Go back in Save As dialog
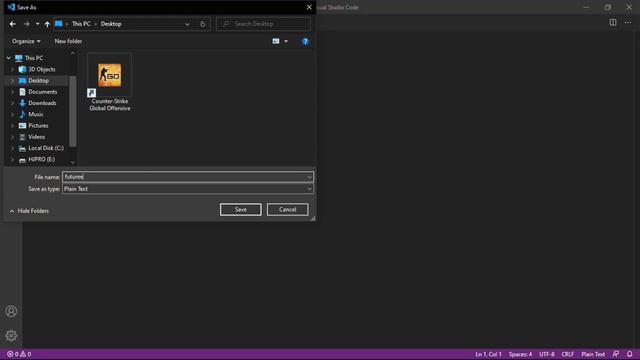The width and height of the screenshot is (640, 360). (x=13, y=24)
